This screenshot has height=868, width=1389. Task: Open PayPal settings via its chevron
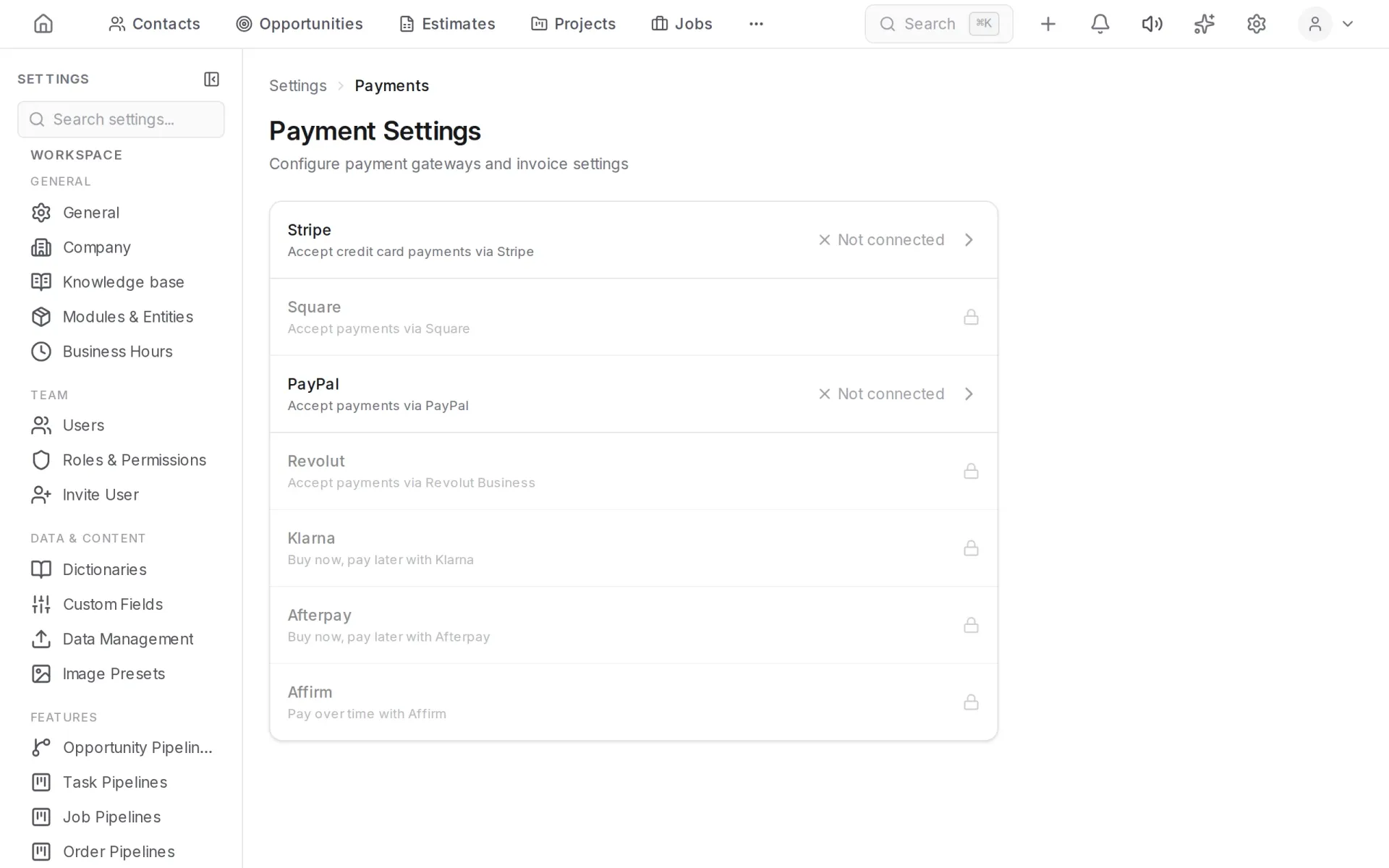point(969,393)
